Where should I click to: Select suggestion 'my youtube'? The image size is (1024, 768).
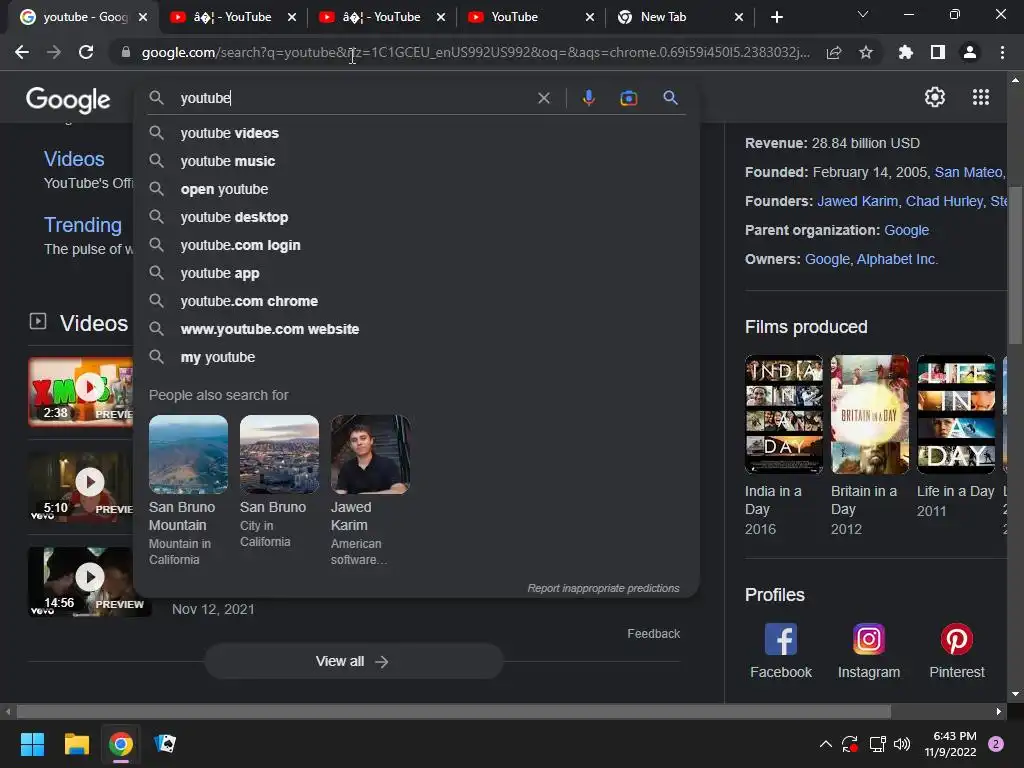tap(417, 358)
